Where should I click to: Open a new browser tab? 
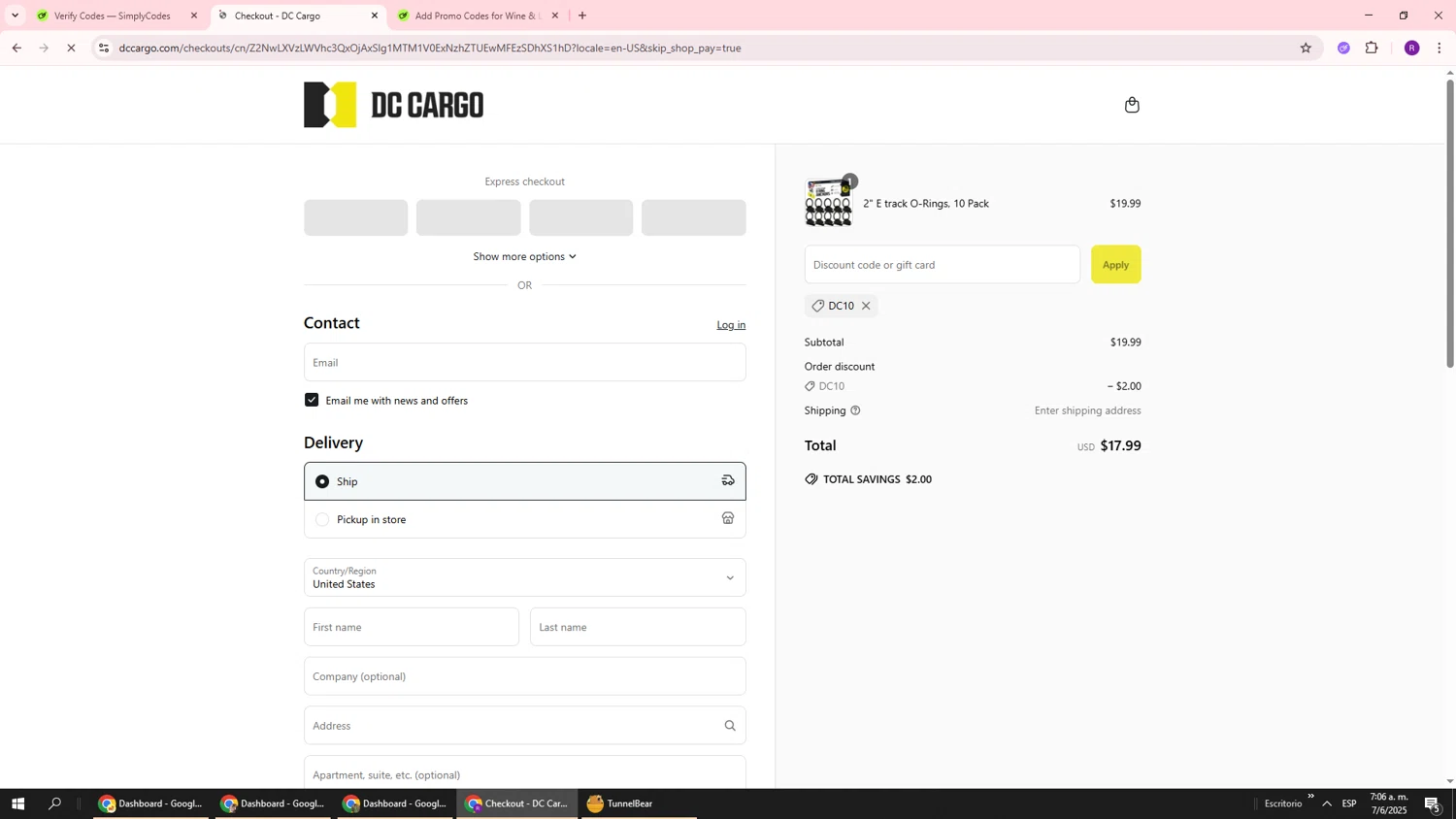tap(582, 16)
